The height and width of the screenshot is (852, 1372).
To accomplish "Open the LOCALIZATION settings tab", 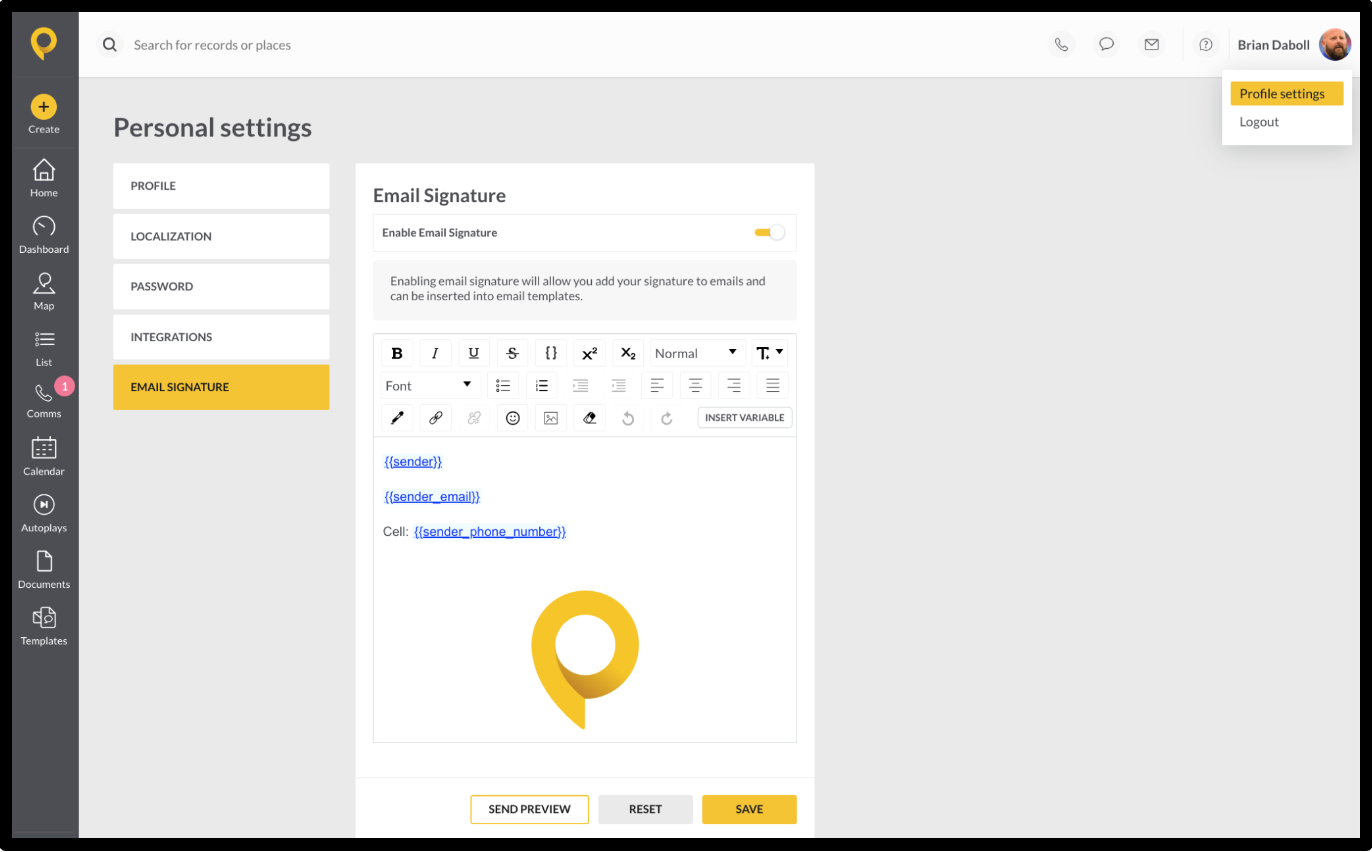I will [221, 236].
